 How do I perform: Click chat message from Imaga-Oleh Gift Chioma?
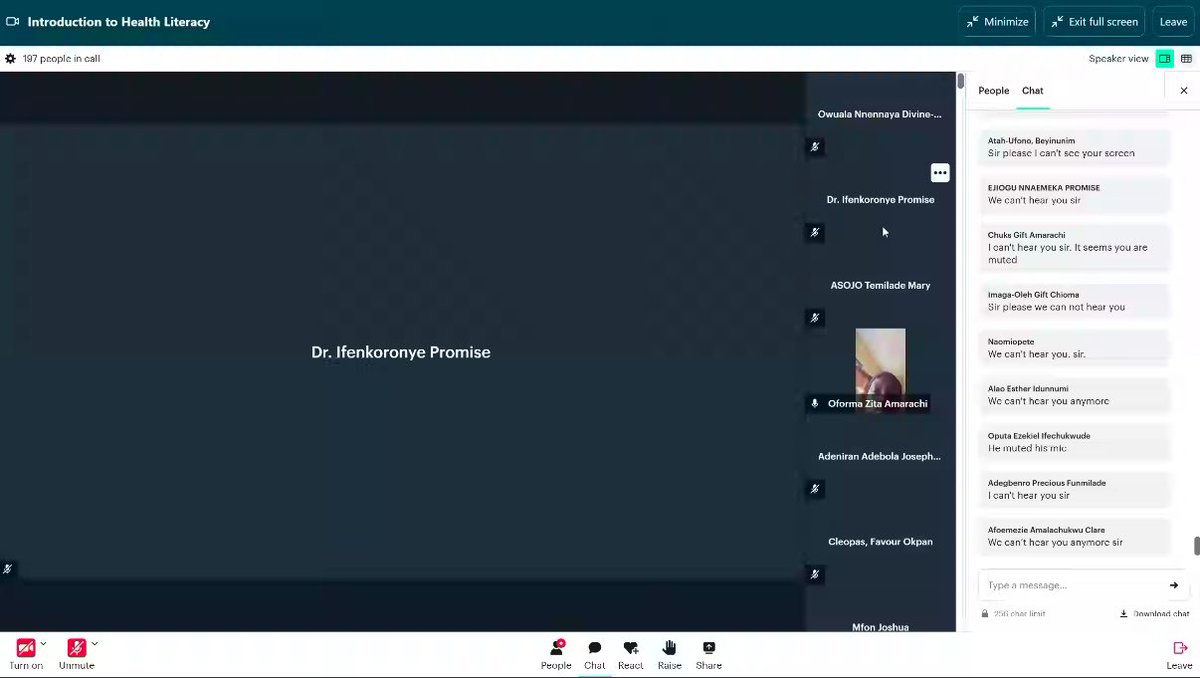tap(1074, 301)
